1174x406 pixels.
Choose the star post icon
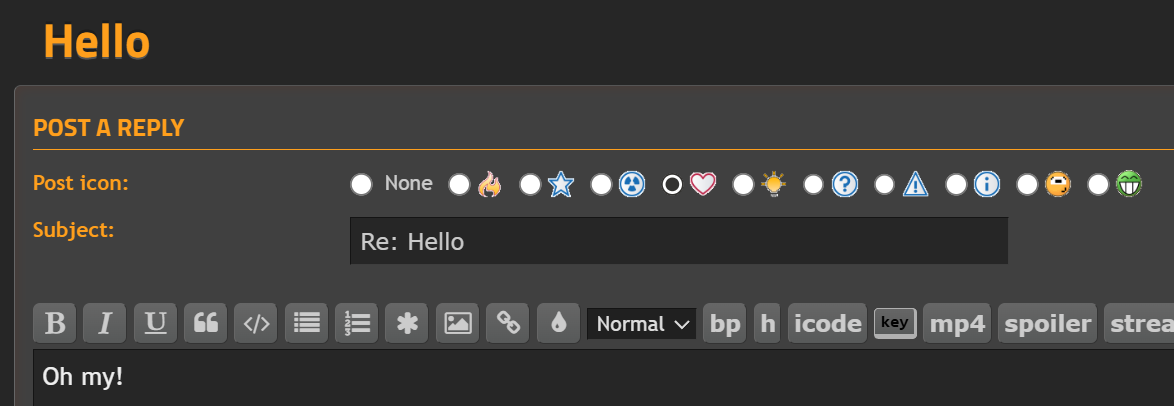(x=530, y=184)
